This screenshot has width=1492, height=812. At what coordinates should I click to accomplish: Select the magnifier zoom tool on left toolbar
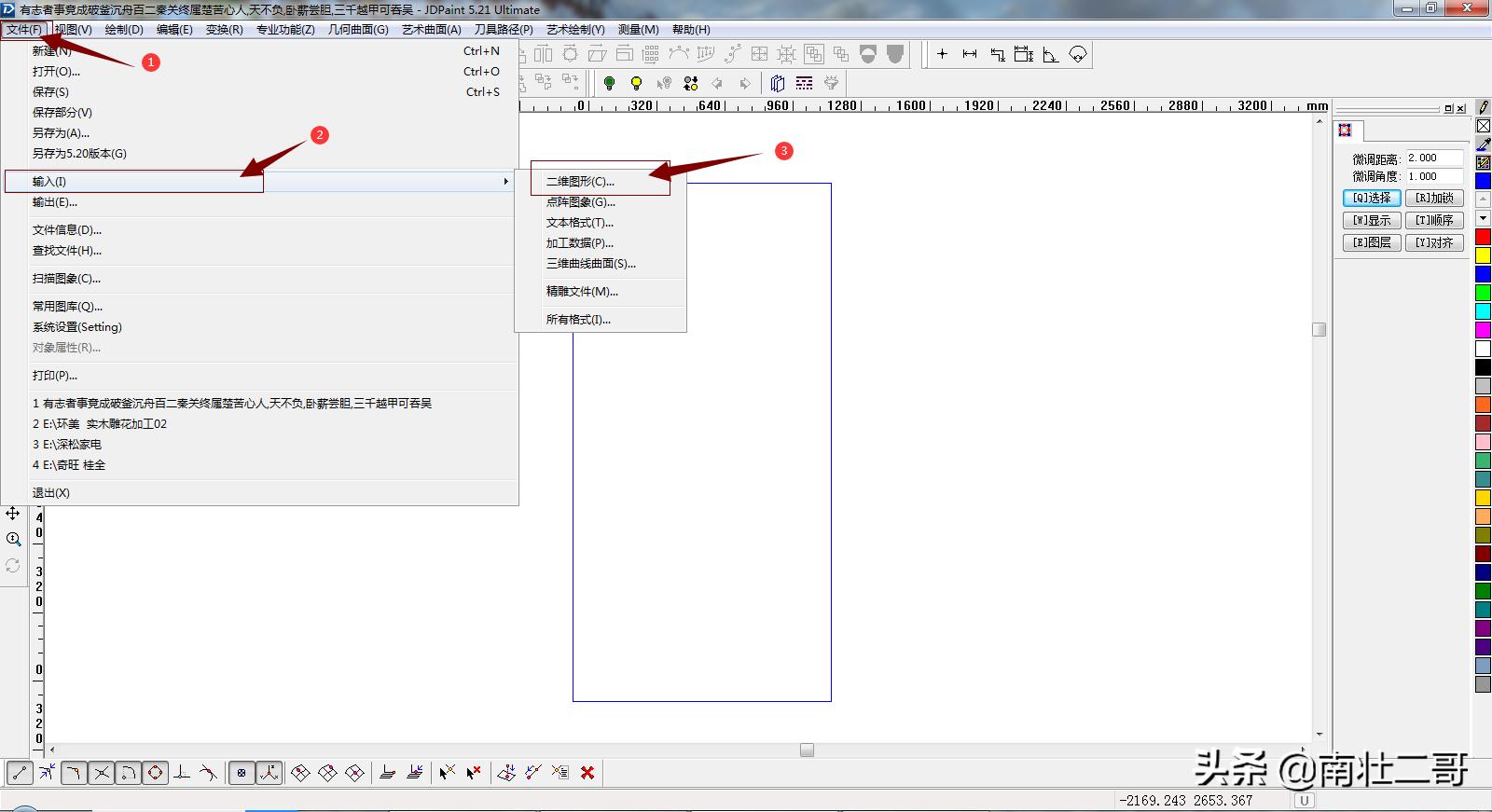13,540
